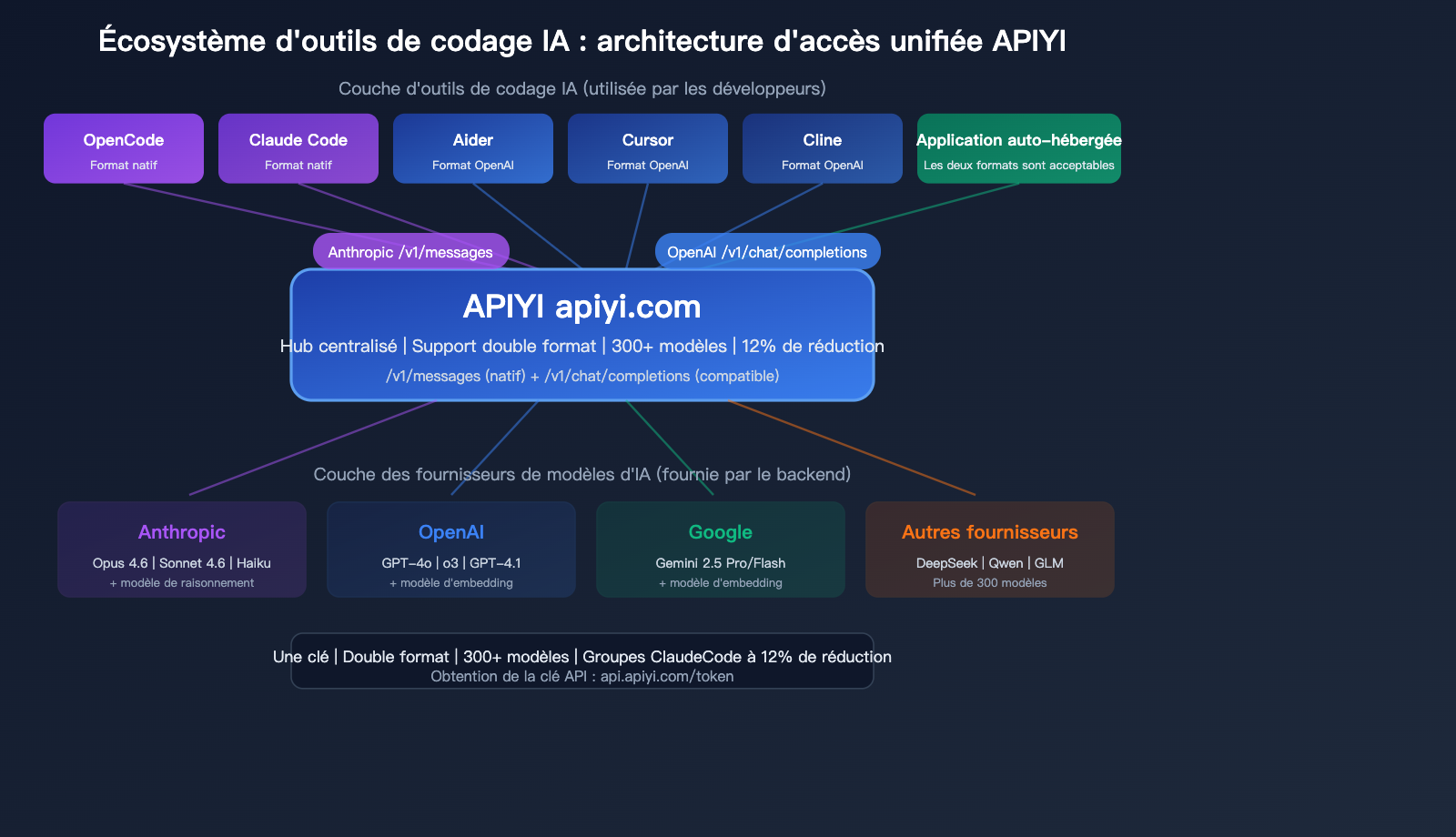This screenshot has height=837, width=1456.
Task: Select the Google Gemini provider card
Action: [721, 550]
